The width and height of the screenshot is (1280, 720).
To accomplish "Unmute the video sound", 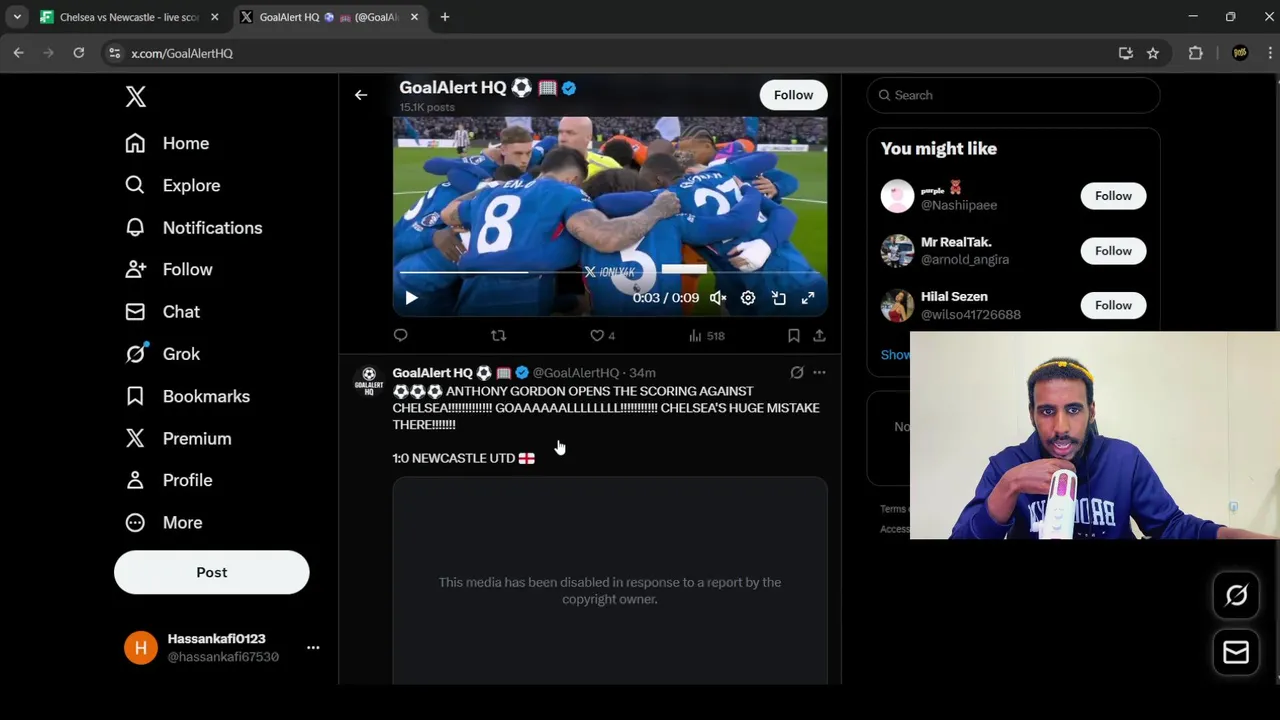I will [718, 298].
